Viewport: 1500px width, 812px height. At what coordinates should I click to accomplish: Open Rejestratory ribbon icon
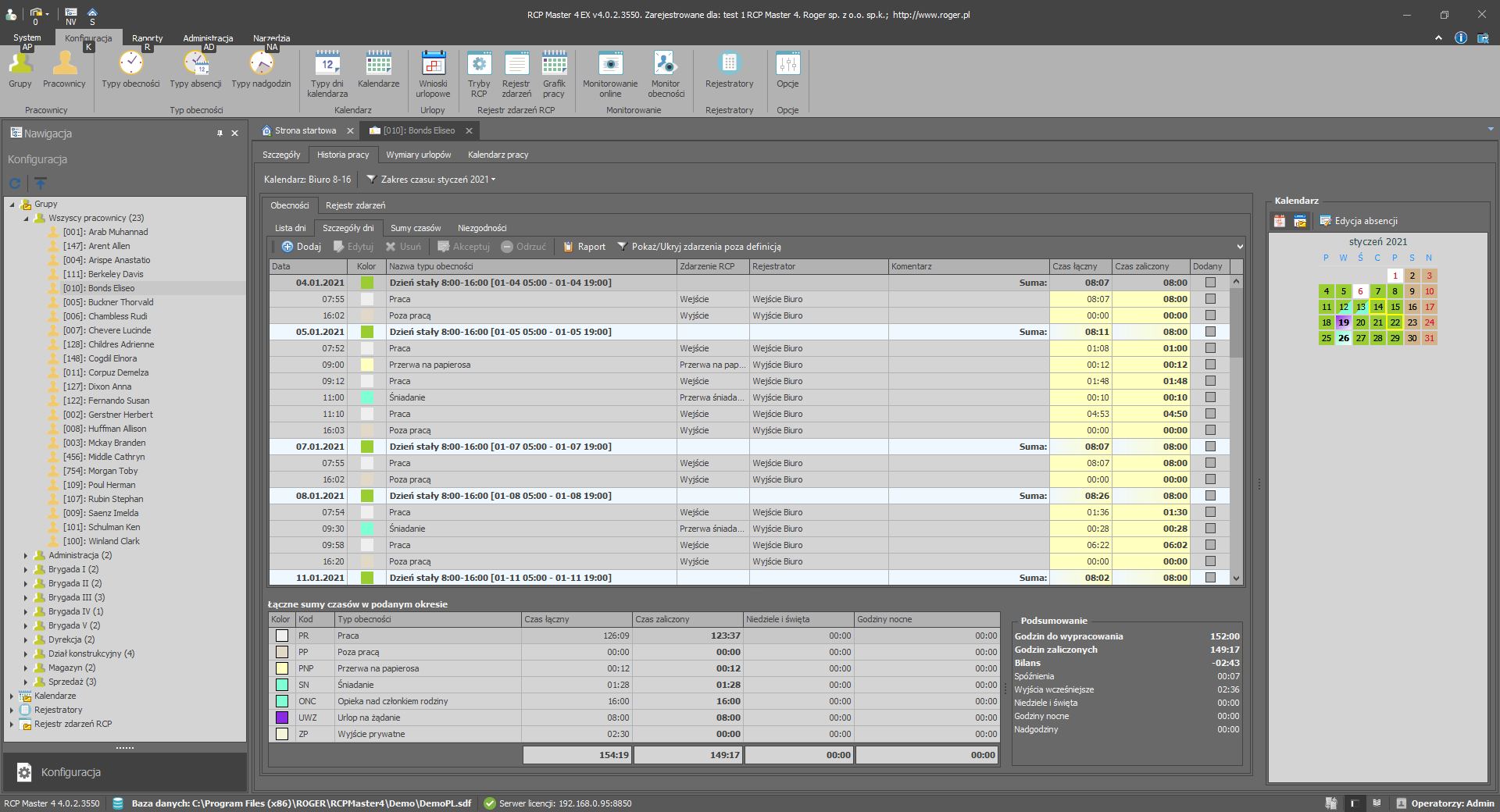tap(729, 66)
